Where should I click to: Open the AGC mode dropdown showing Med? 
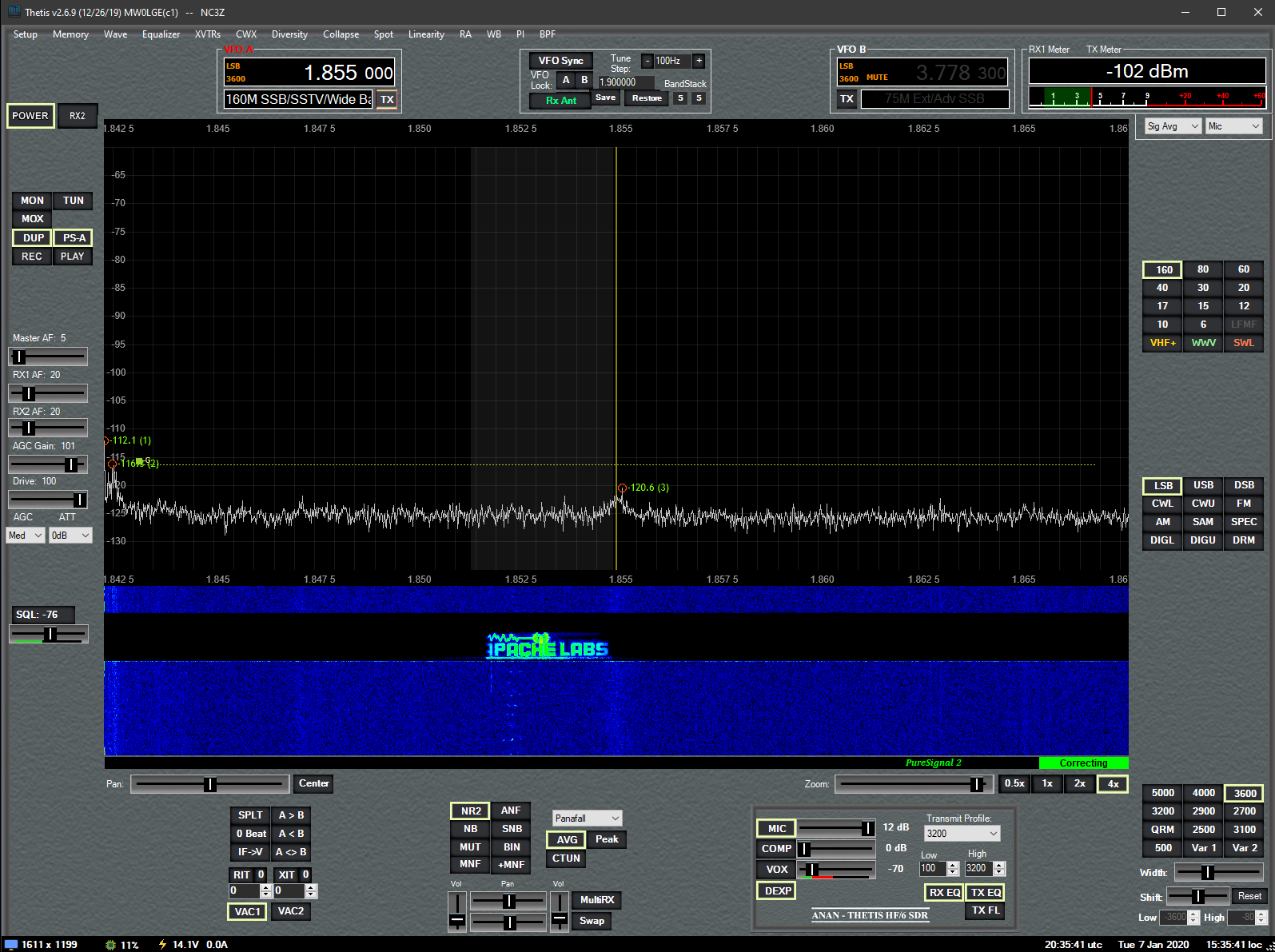tap(26, 536)
